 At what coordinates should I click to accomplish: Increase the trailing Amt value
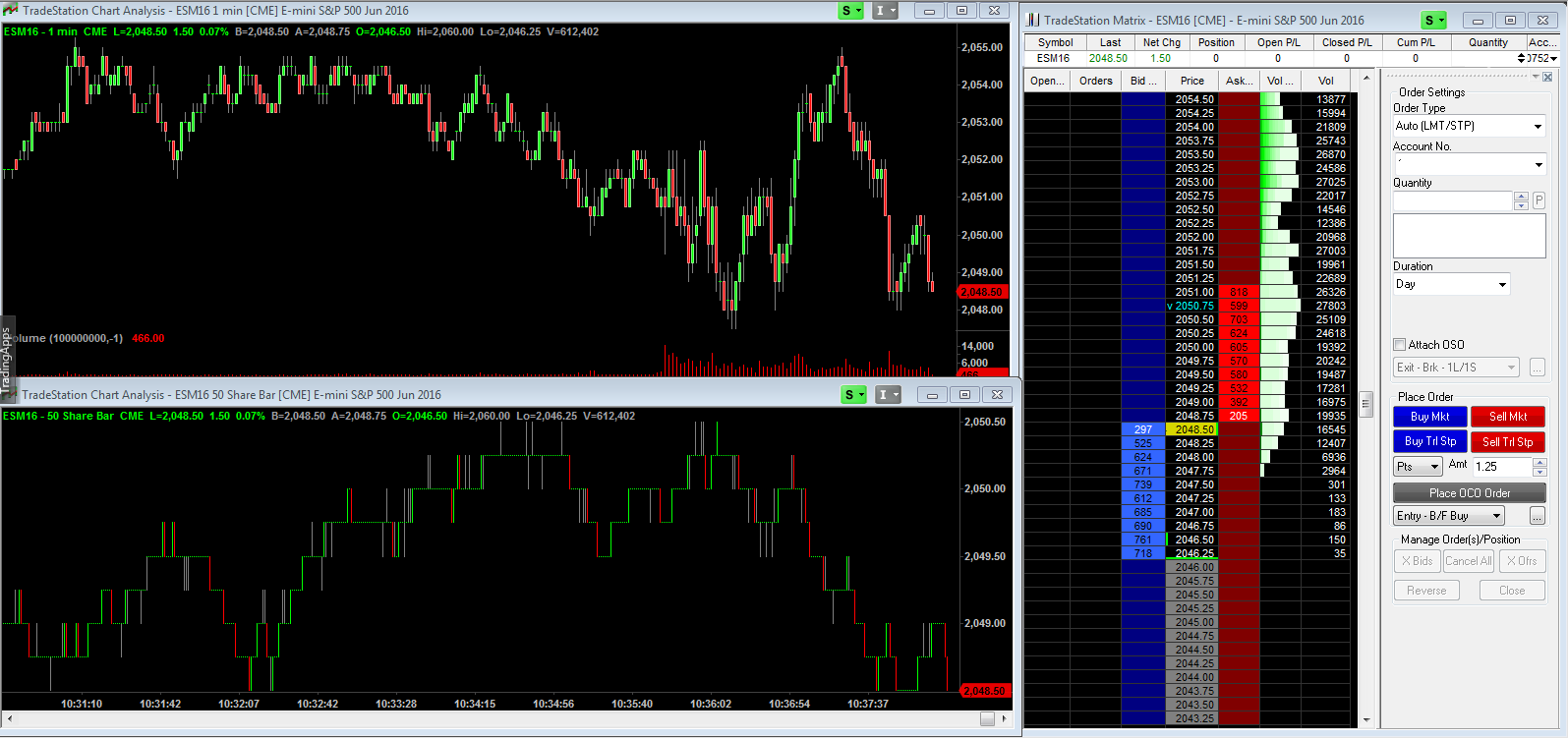(x=1539, y=462)
